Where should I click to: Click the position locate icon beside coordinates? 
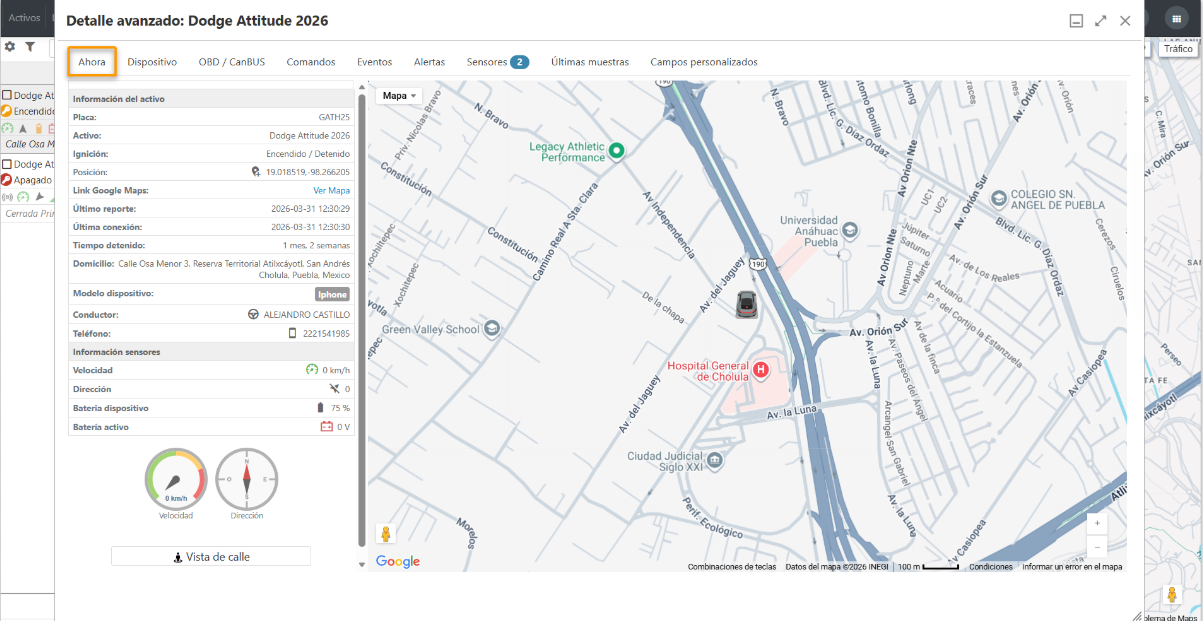256,172
